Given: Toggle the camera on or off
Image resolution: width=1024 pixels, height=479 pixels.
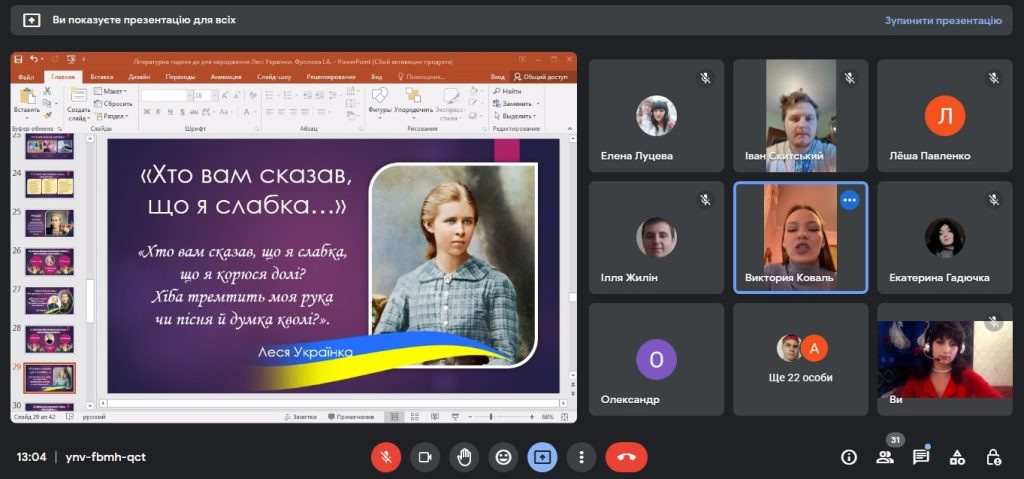Looking at the screenshot, I should pos(425,457).
